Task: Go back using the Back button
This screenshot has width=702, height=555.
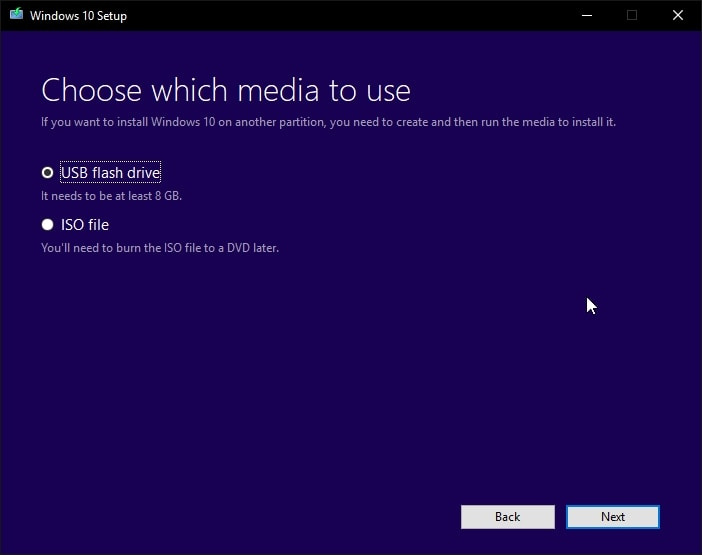Action: coord(507,517)
